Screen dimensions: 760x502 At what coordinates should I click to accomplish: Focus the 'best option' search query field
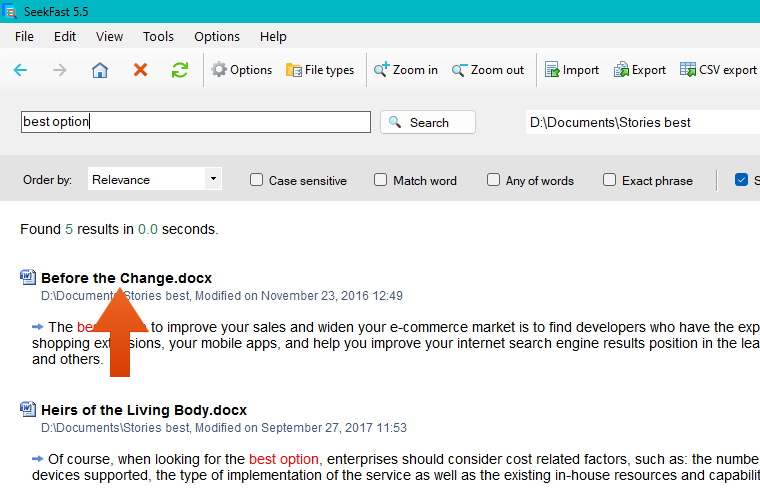click(196, 122)
